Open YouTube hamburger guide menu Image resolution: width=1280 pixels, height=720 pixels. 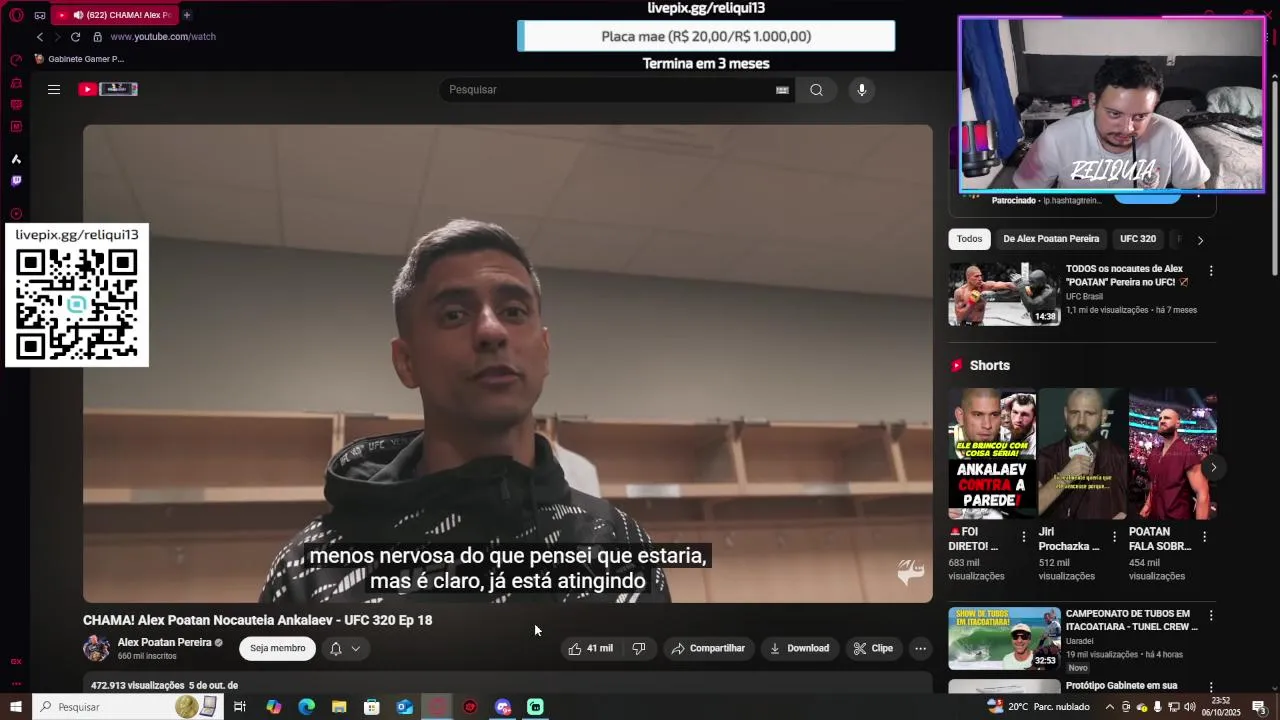54,90
